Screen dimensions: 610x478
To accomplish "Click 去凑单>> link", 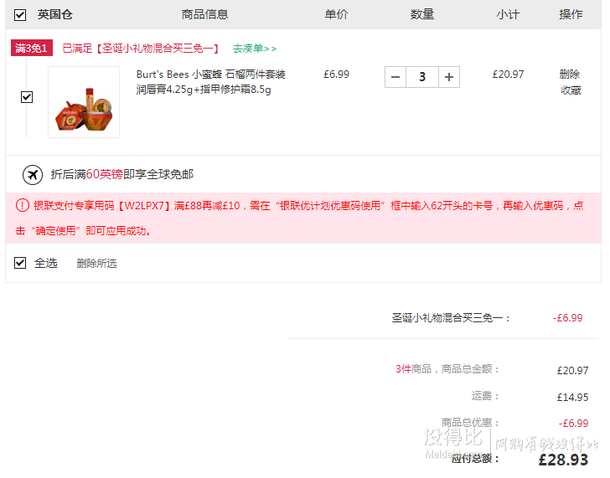I will pos(255,49).
